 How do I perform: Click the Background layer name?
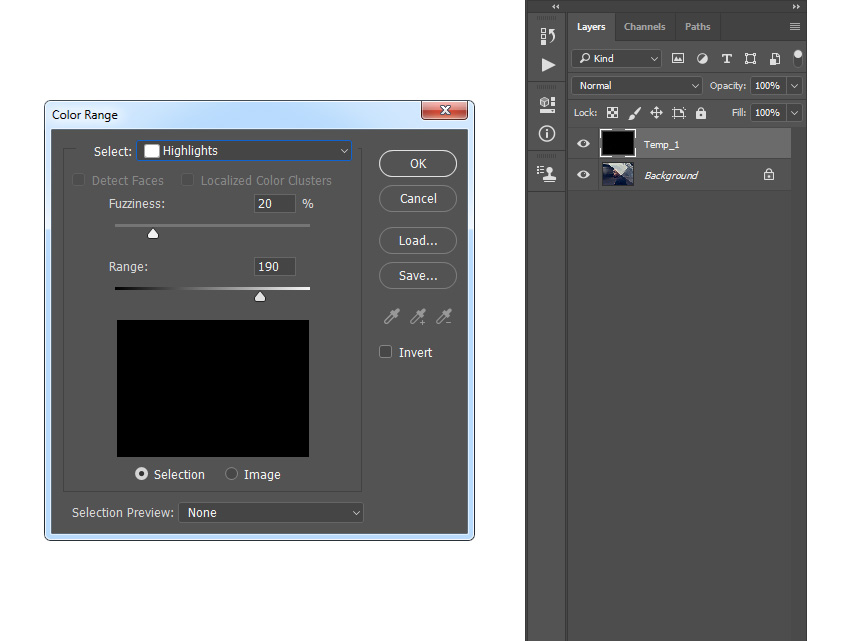tap(671, 175)
